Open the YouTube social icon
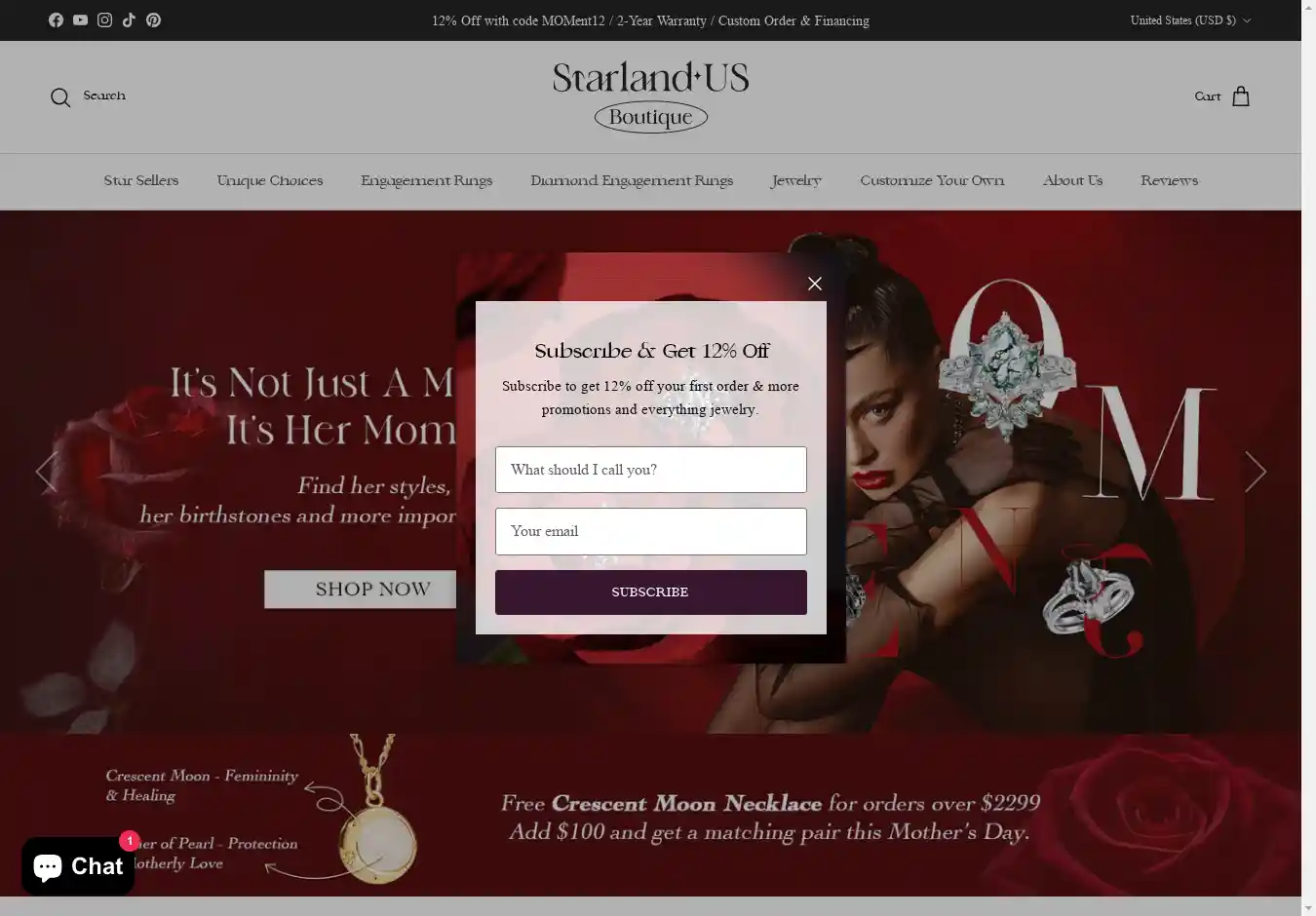The image size is (1316, 916). coord(80,20)
